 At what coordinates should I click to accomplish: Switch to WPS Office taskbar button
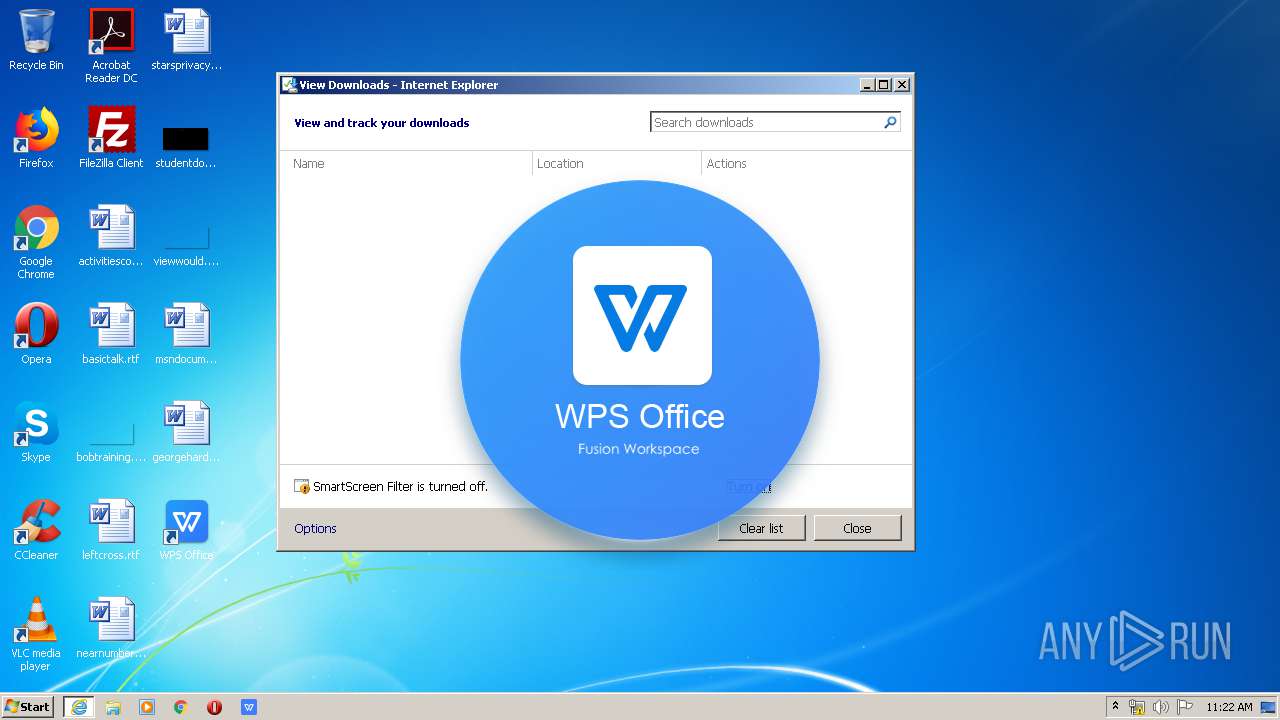coord(249,707)
